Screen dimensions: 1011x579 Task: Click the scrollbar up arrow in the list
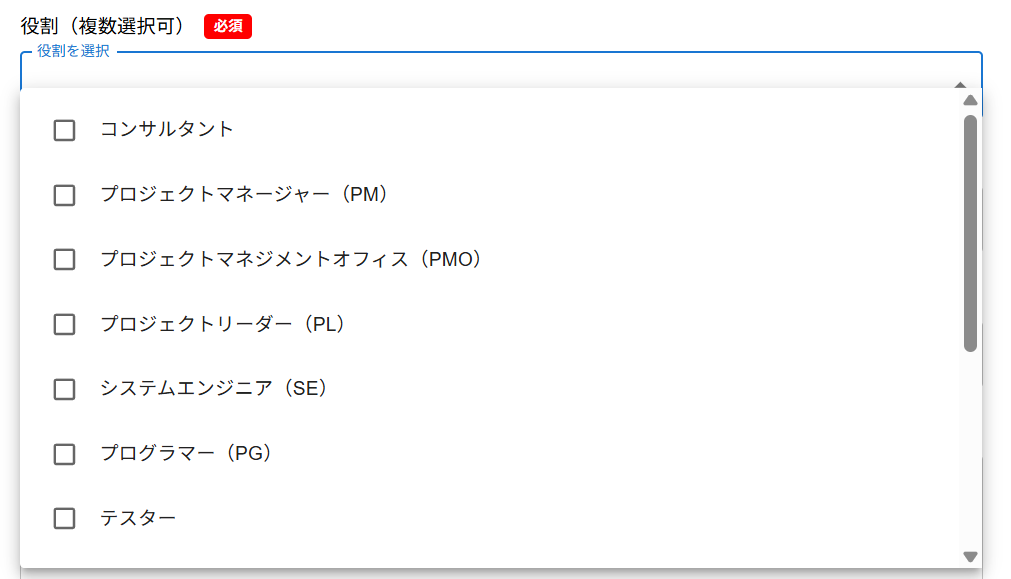point(969,100)
